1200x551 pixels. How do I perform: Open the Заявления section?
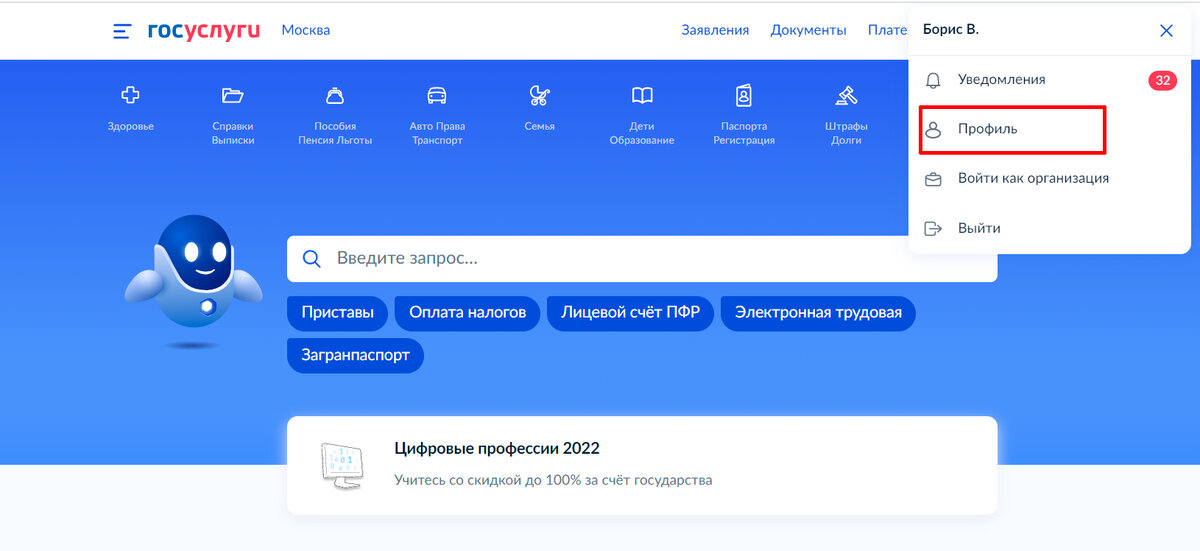click(x=715, y=30)
